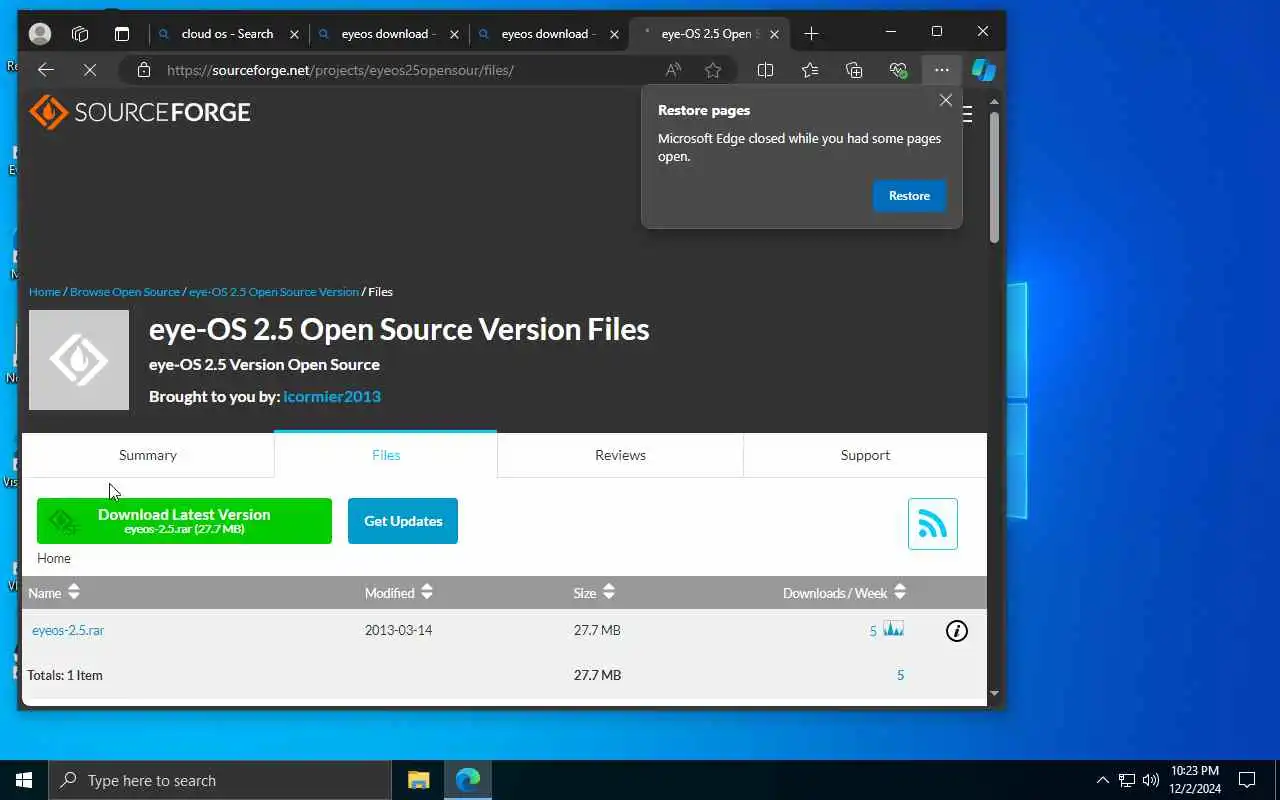
Task: Click the Get Updates button
Action: pyautogui.click(x=403, y=521)
